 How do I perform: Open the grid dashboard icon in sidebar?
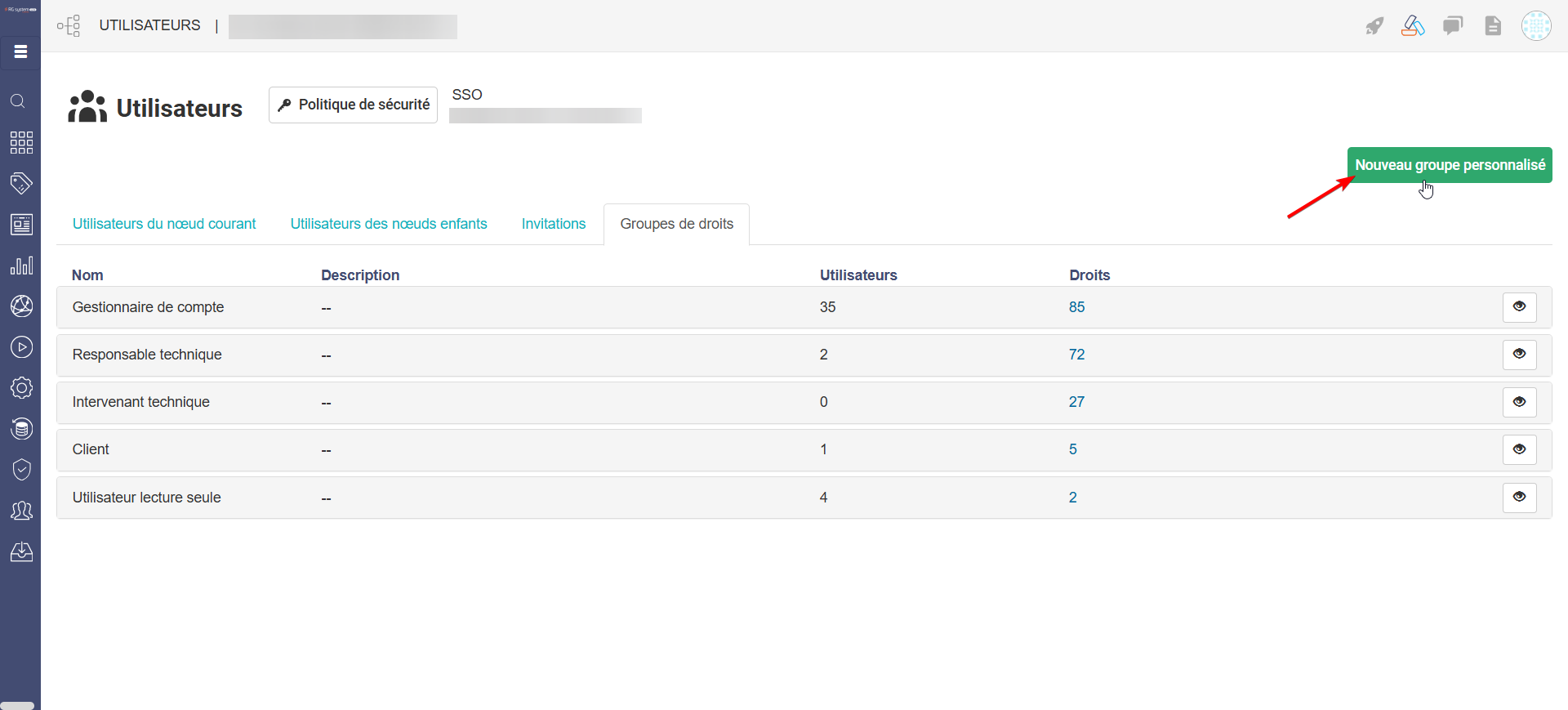coord(21,143)
